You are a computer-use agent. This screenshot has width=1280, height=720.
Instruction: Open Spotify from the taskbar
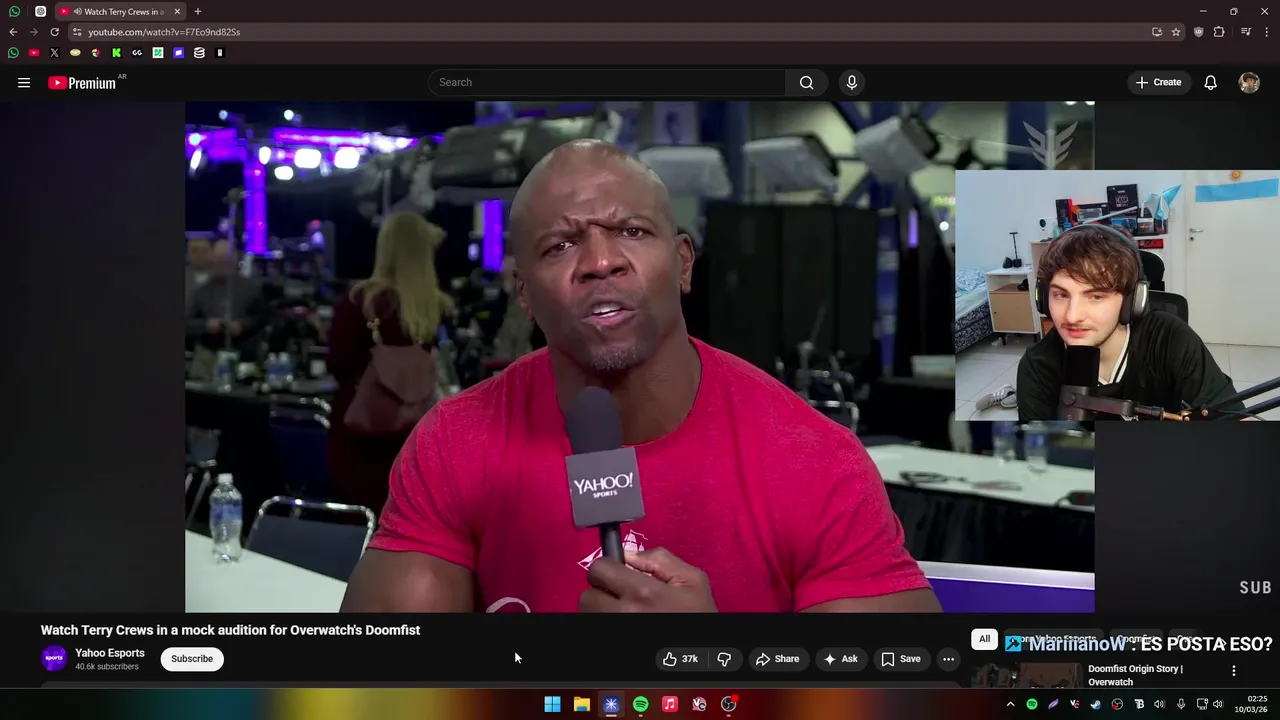[x=640, y=704]
